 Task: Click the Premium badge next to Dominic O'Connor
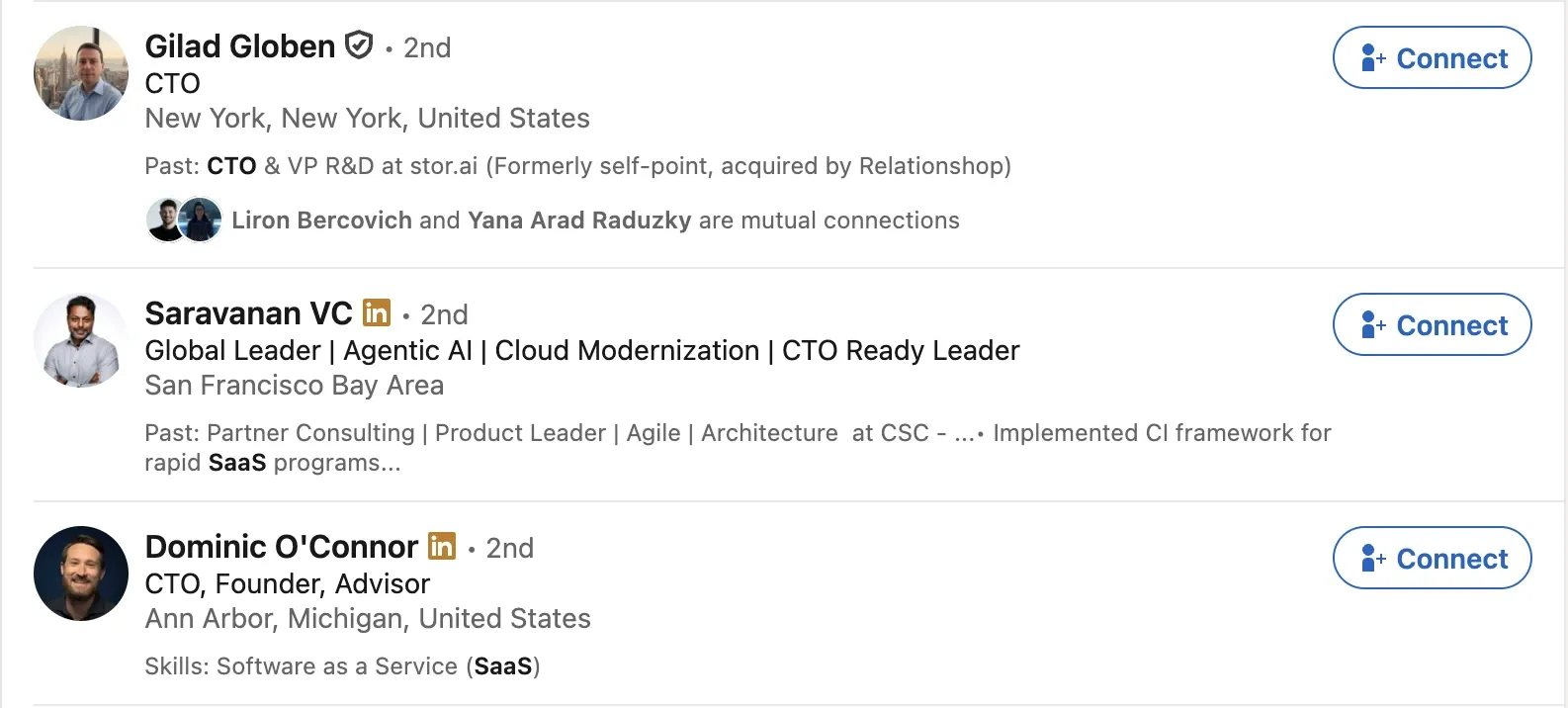[x=442, y=547]
